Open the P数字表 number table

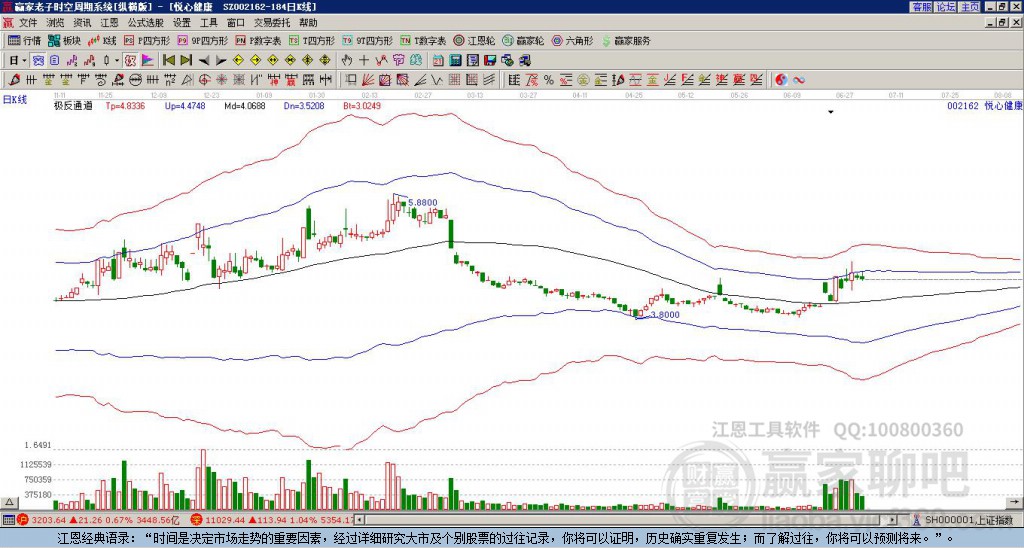click(258, 40)
